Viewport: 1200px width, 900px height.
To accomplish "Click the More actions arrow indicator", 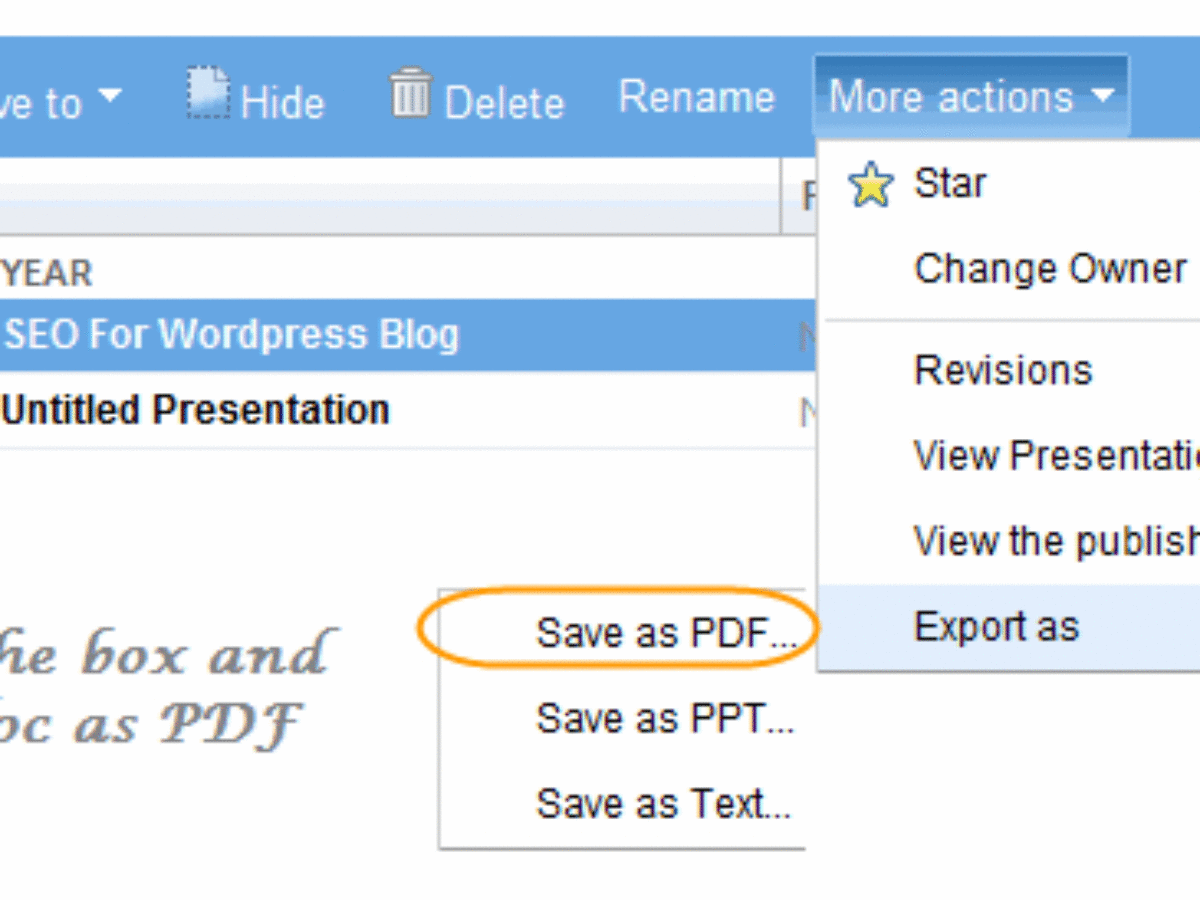I will 1101,96.
